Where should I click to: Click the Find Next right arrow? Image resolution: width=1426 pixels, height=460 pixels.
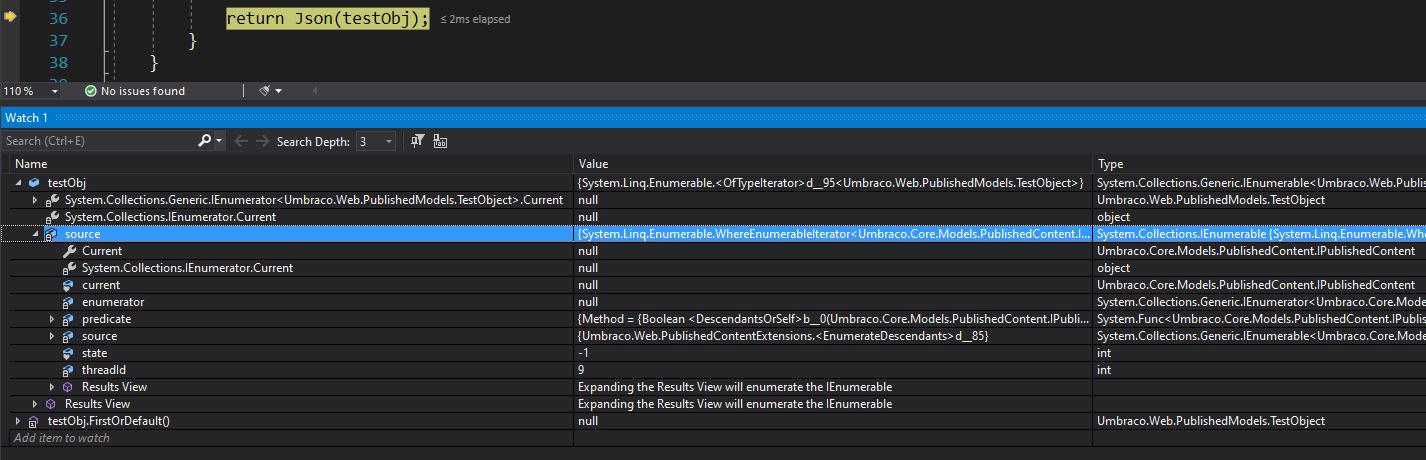[262, 141]
